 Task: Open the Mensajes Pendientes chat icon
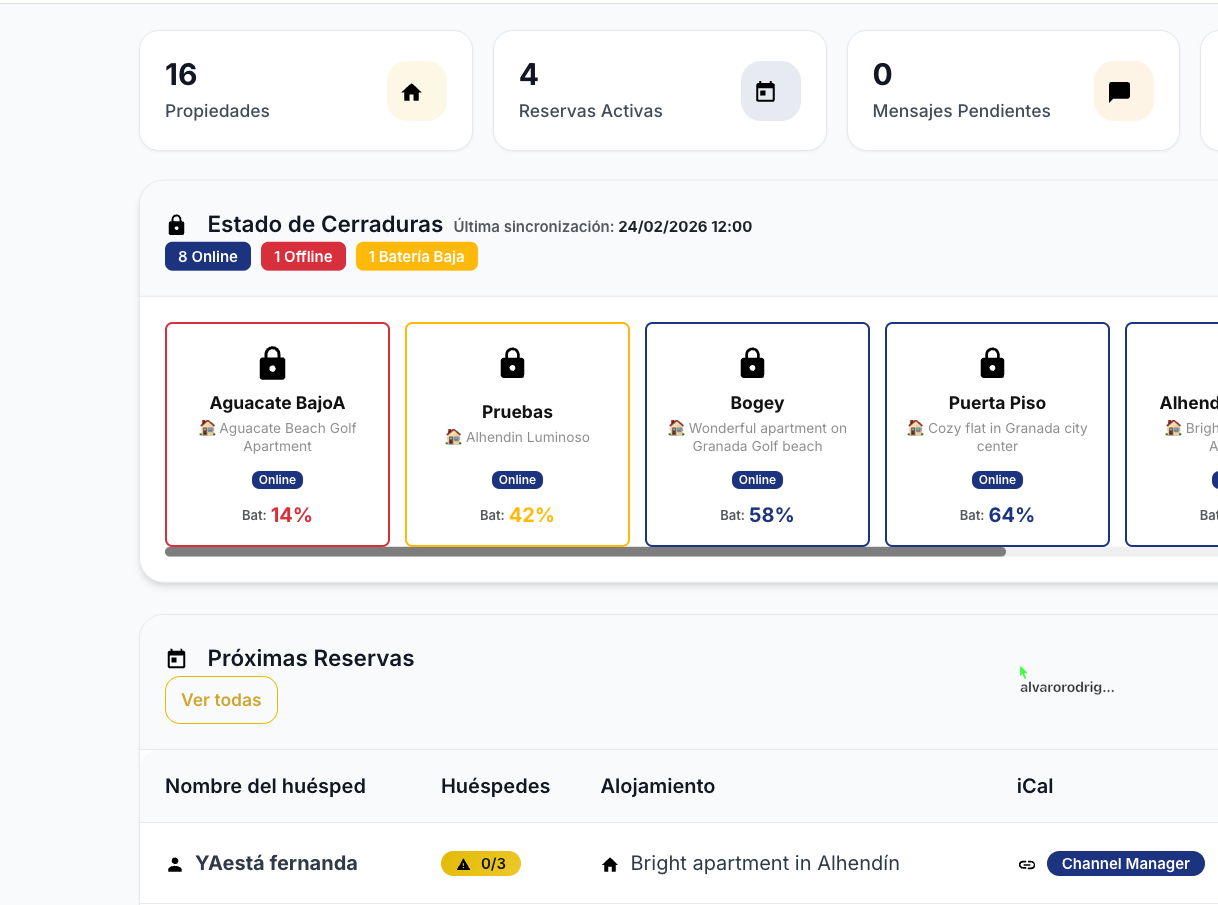(x=1122, y=91)
